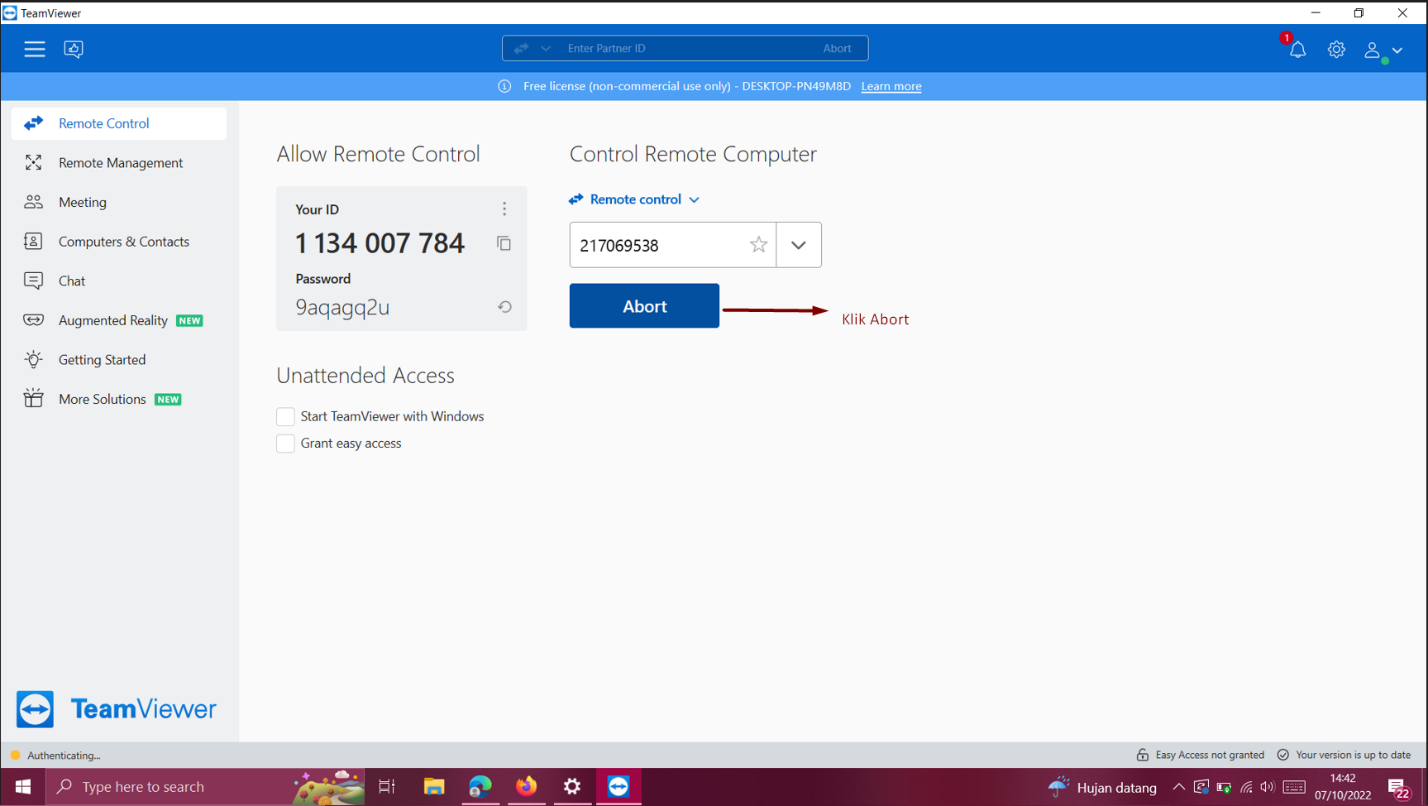Open the three-dot menu on the ID card

tap(504, 209)
